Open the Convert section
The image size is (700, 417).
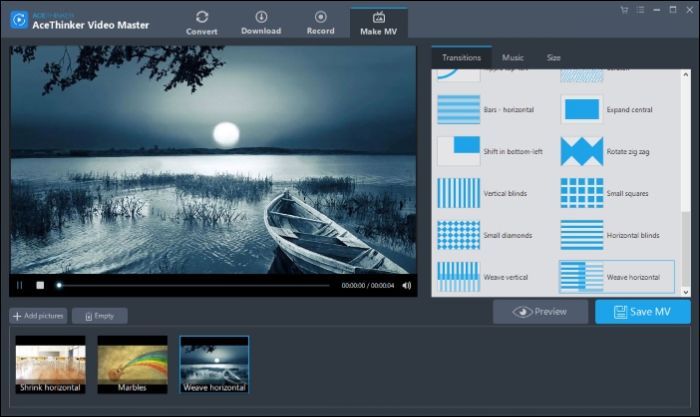click(x=202, y=22)
